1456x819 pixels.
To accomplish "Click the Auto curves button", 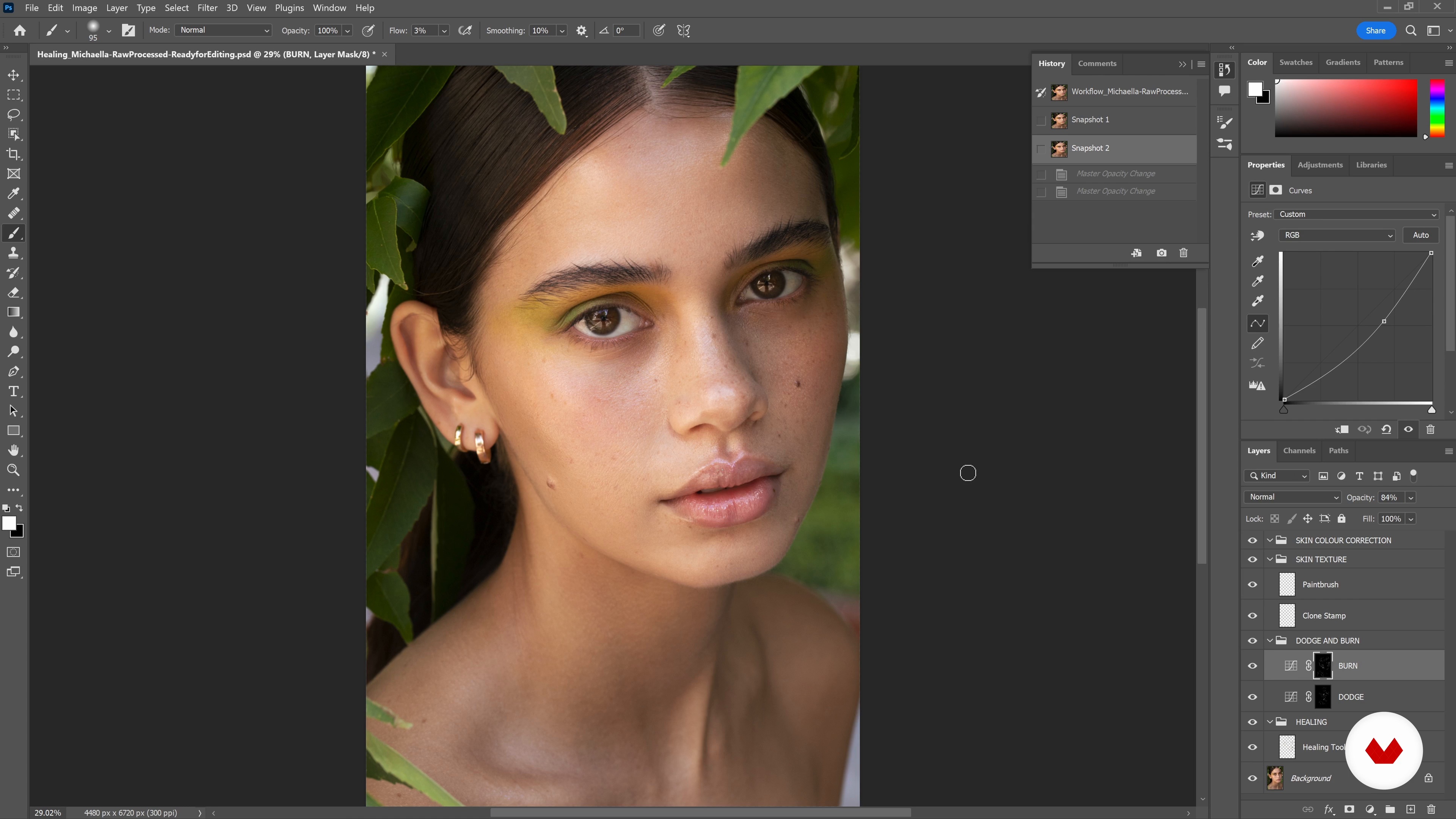I will coord(1420,235).
